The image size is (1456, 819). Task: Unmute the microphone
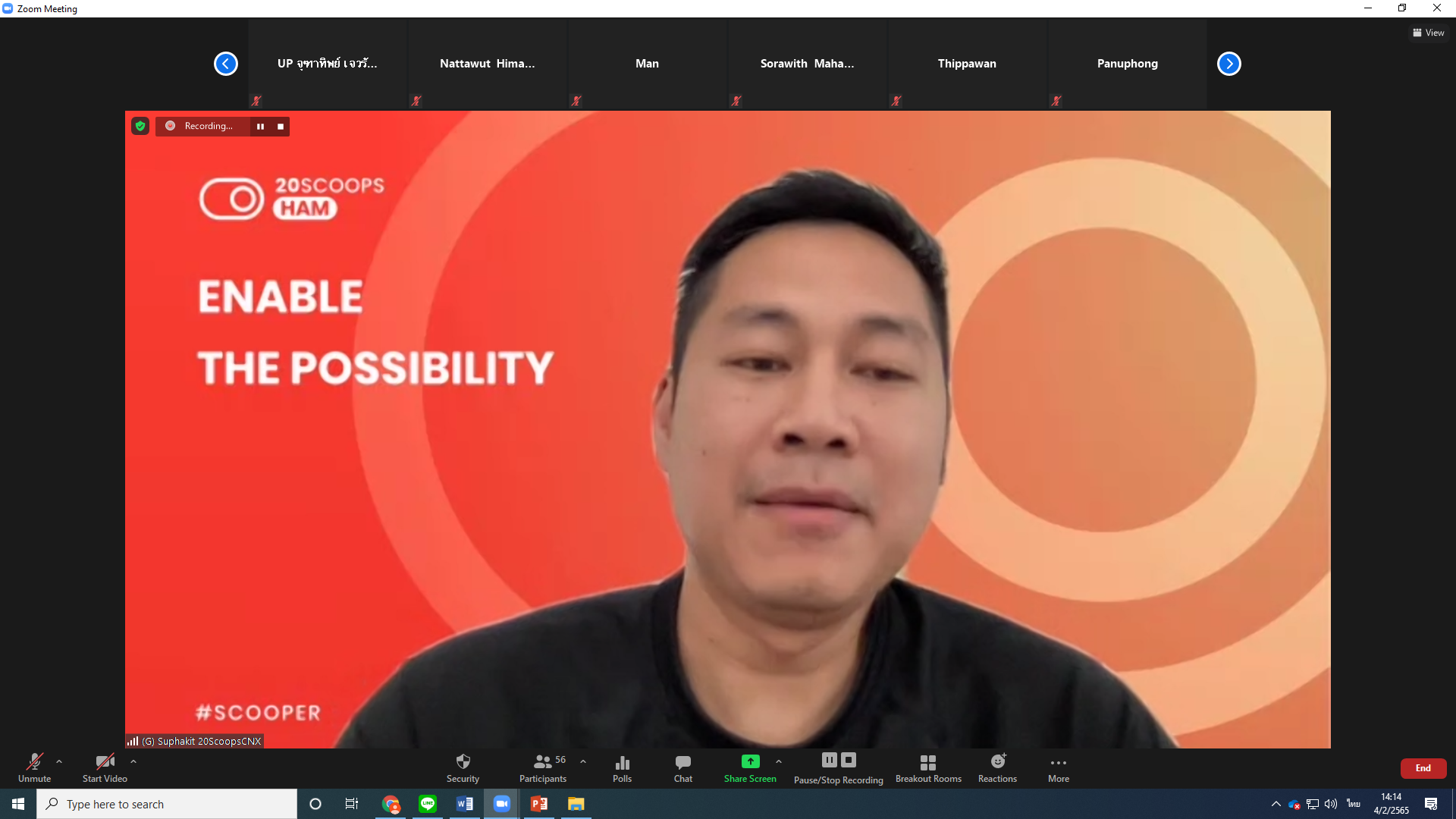tap(34, 767)
